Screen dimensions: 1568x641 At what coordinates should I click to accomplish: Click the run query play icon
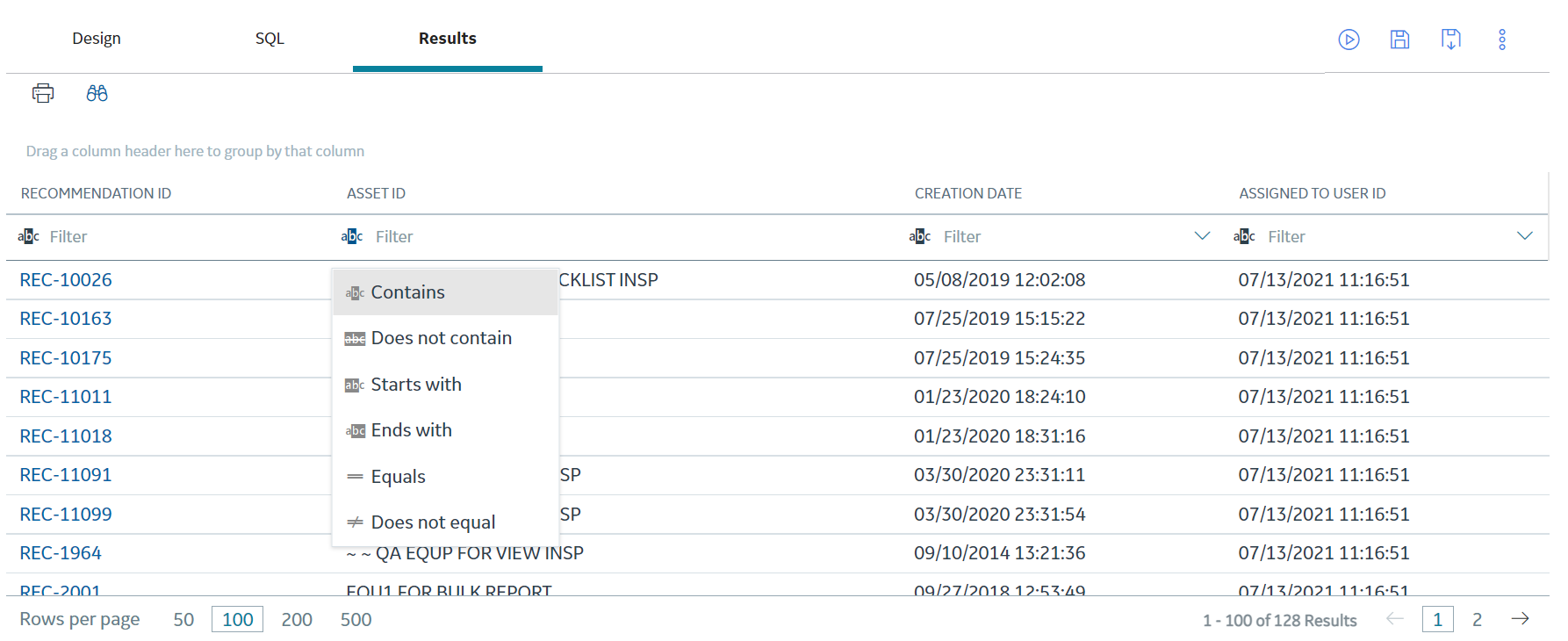1349,40
